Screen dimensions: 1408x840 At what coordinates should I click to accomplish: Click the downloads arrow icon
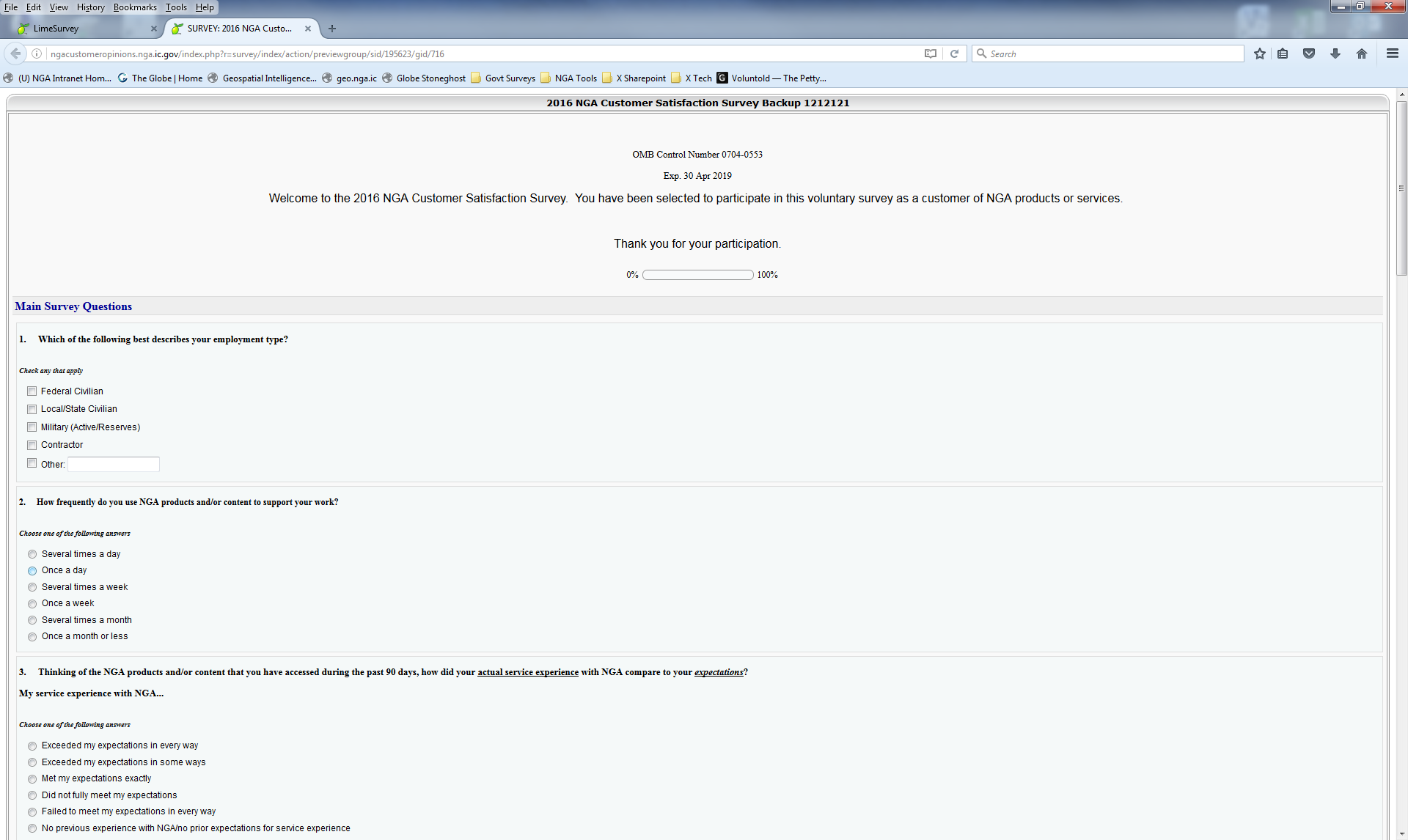coord(1335,54)
